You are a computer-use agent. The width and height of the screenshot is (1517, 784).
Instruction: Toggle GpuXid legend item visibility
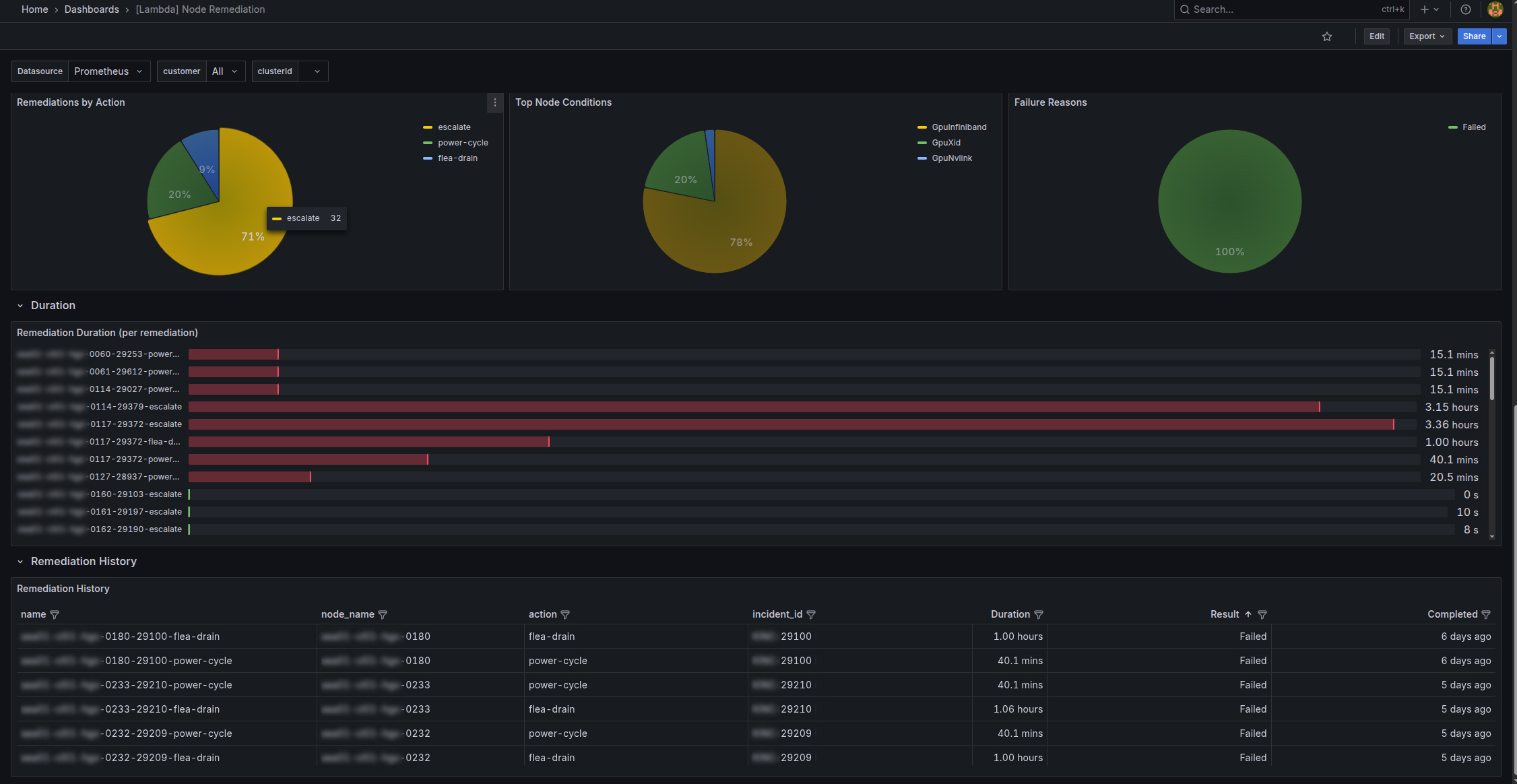pyautogui.click(x=946, y=143)
